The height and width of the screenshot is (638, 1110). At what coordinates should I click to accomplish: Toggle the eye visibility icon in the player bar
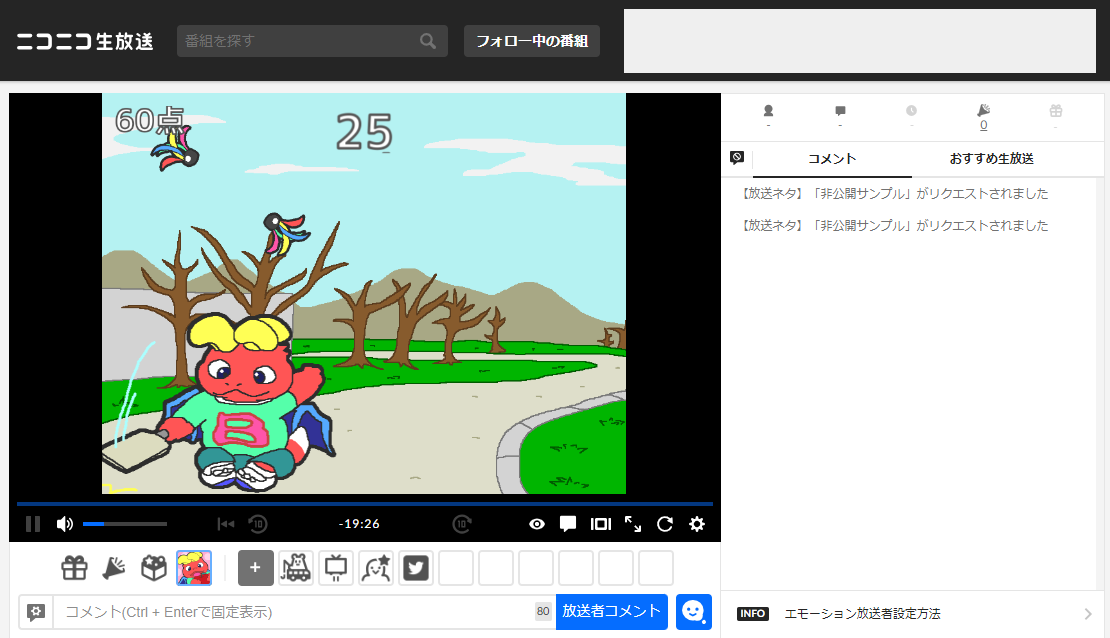pos(536,523)
